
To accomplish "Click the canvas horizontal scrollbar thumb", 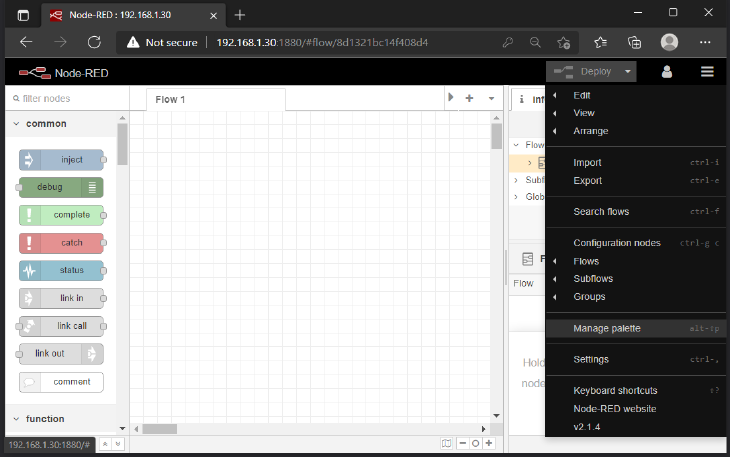I will (x=160, y=429).
